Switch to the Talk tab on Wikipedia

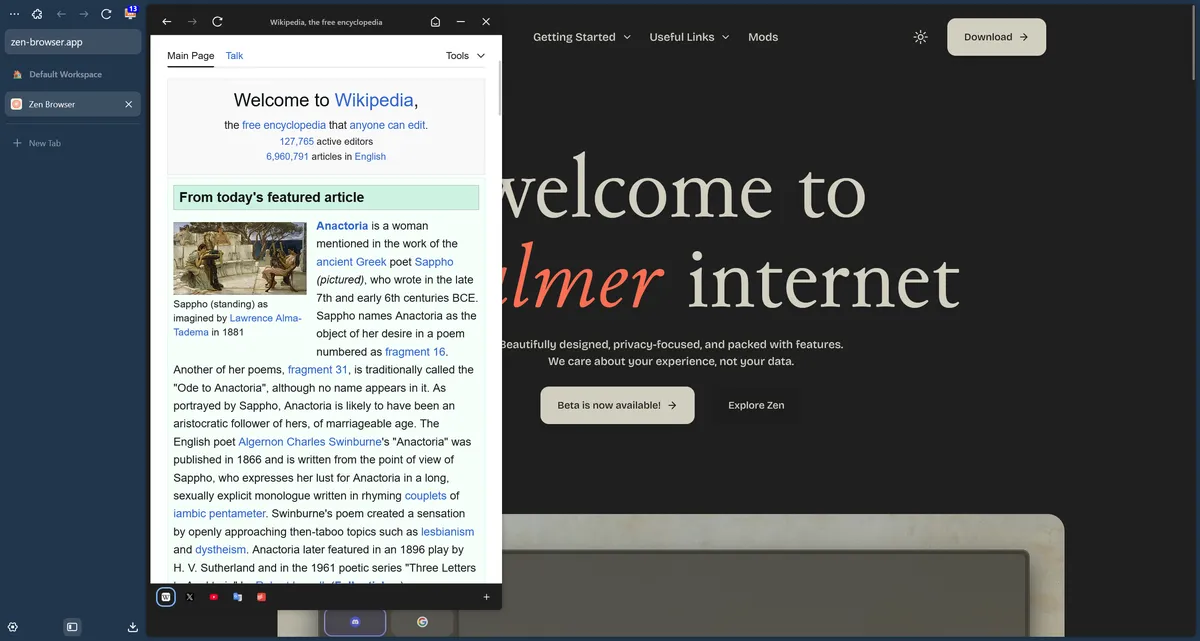(x=234, y=56)
